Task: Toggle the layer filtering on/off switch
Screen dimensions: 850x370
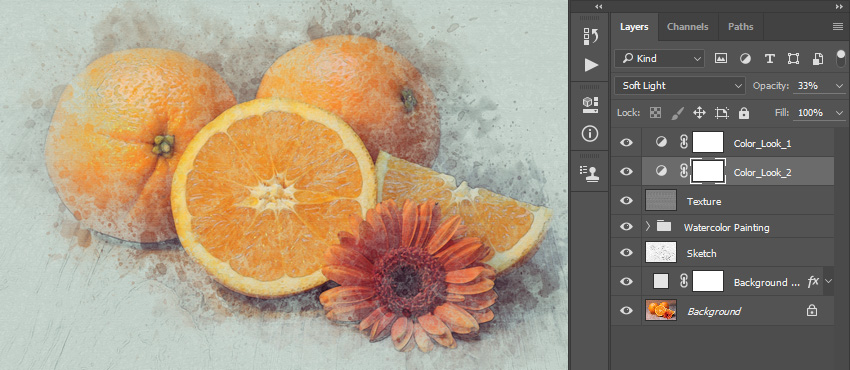Action: tap(841, 58)
